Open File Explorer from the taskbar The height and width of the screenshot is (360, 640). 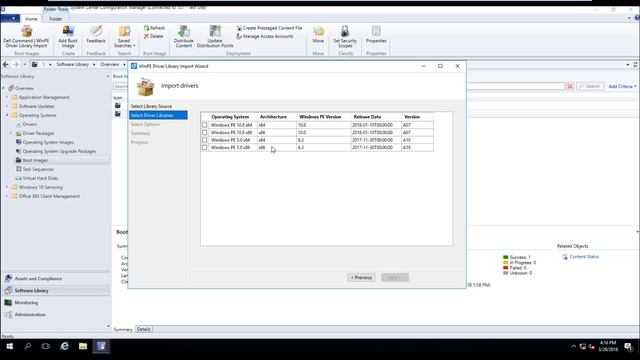83,347
